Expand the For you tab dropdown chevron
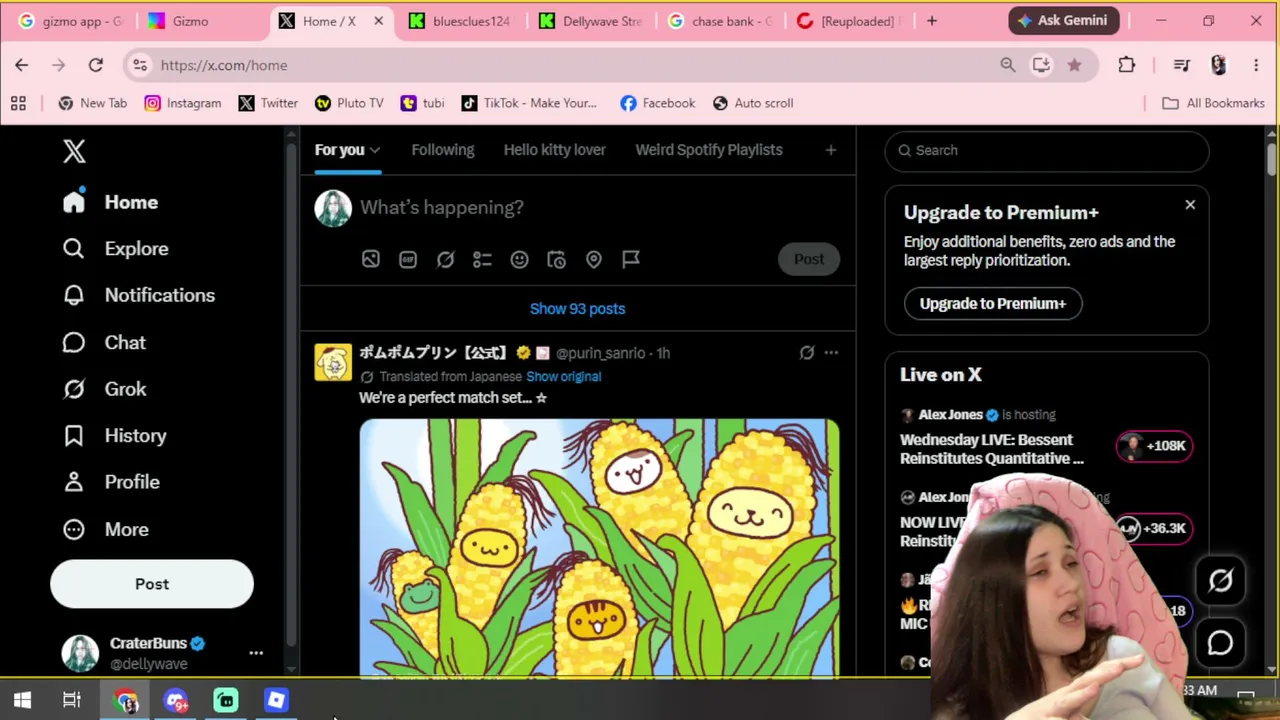 point(375,151)
